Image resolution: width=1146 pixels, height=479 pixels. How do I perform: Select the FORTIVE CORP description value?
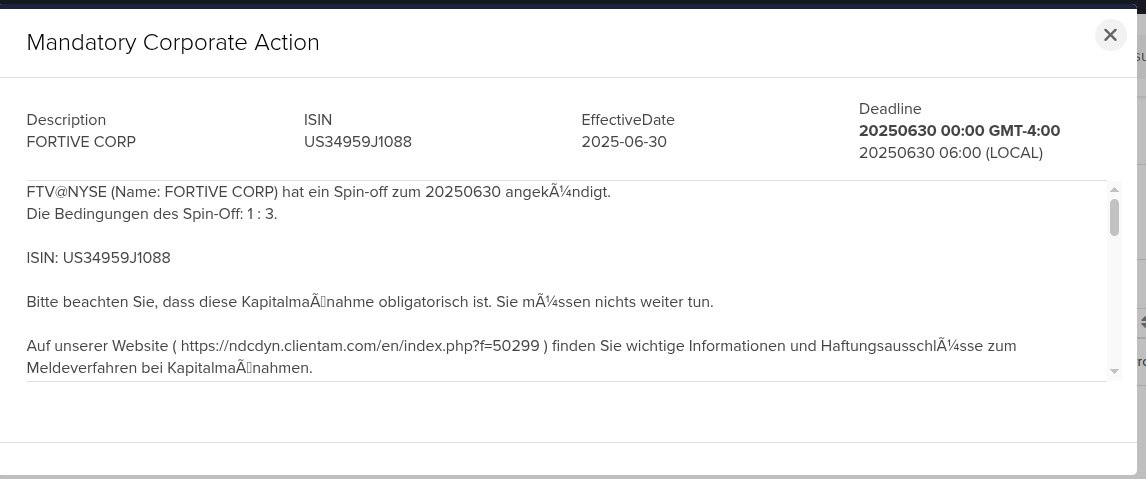(81, 142)
